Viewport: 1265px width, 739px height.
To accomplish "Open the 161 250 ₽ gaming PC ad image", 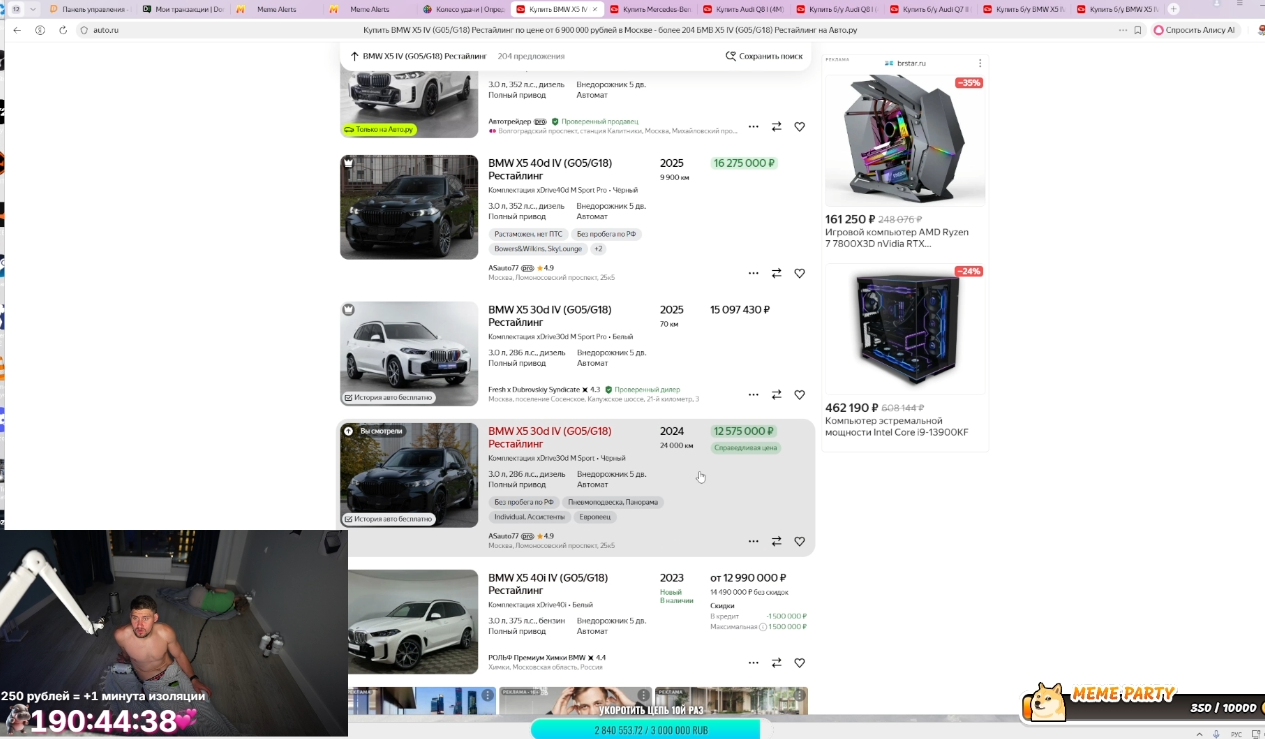I will tap(905, 140).
